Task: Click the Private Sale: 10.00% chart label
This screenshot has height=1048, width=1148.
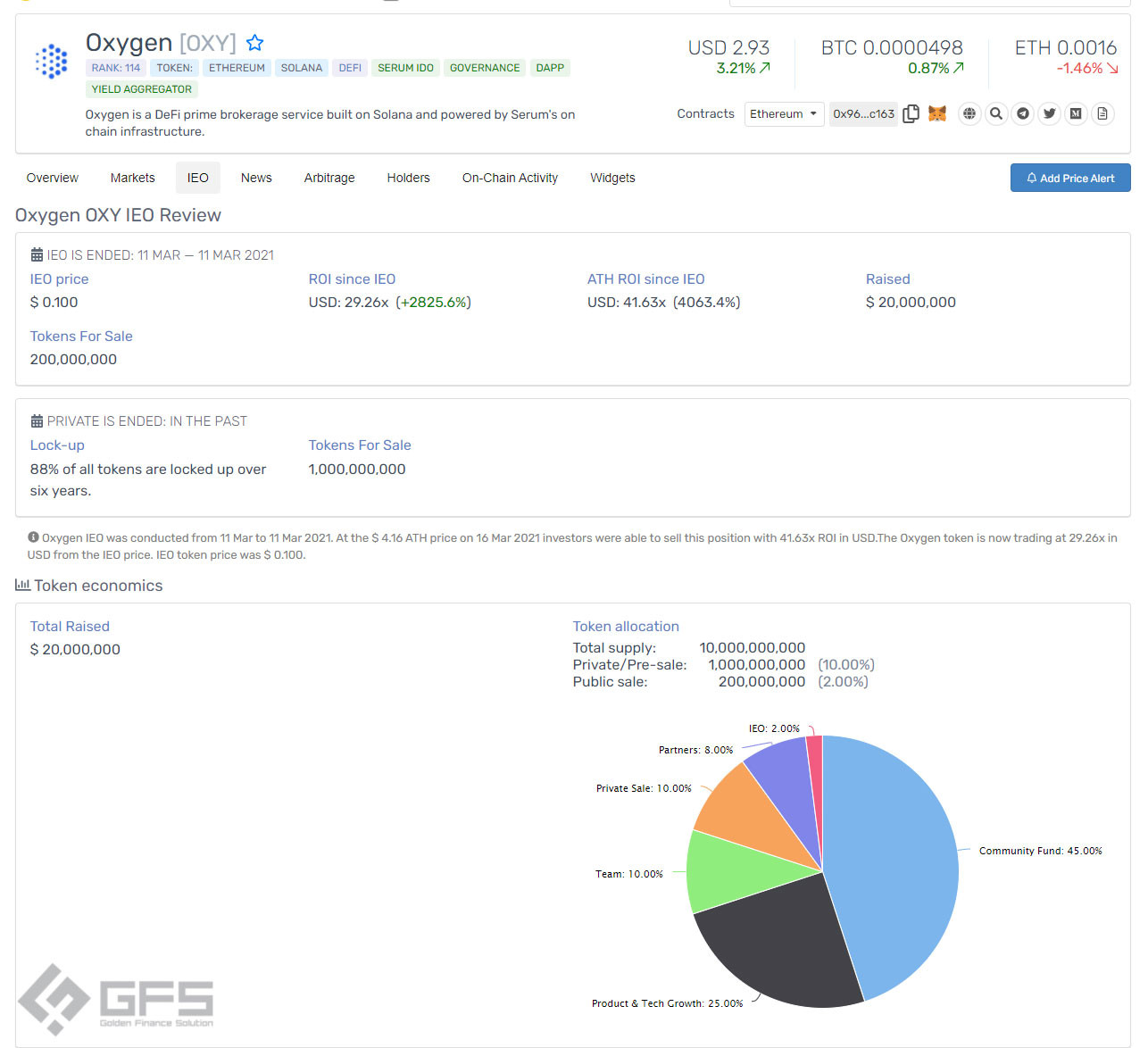Action: click(644, 788)
